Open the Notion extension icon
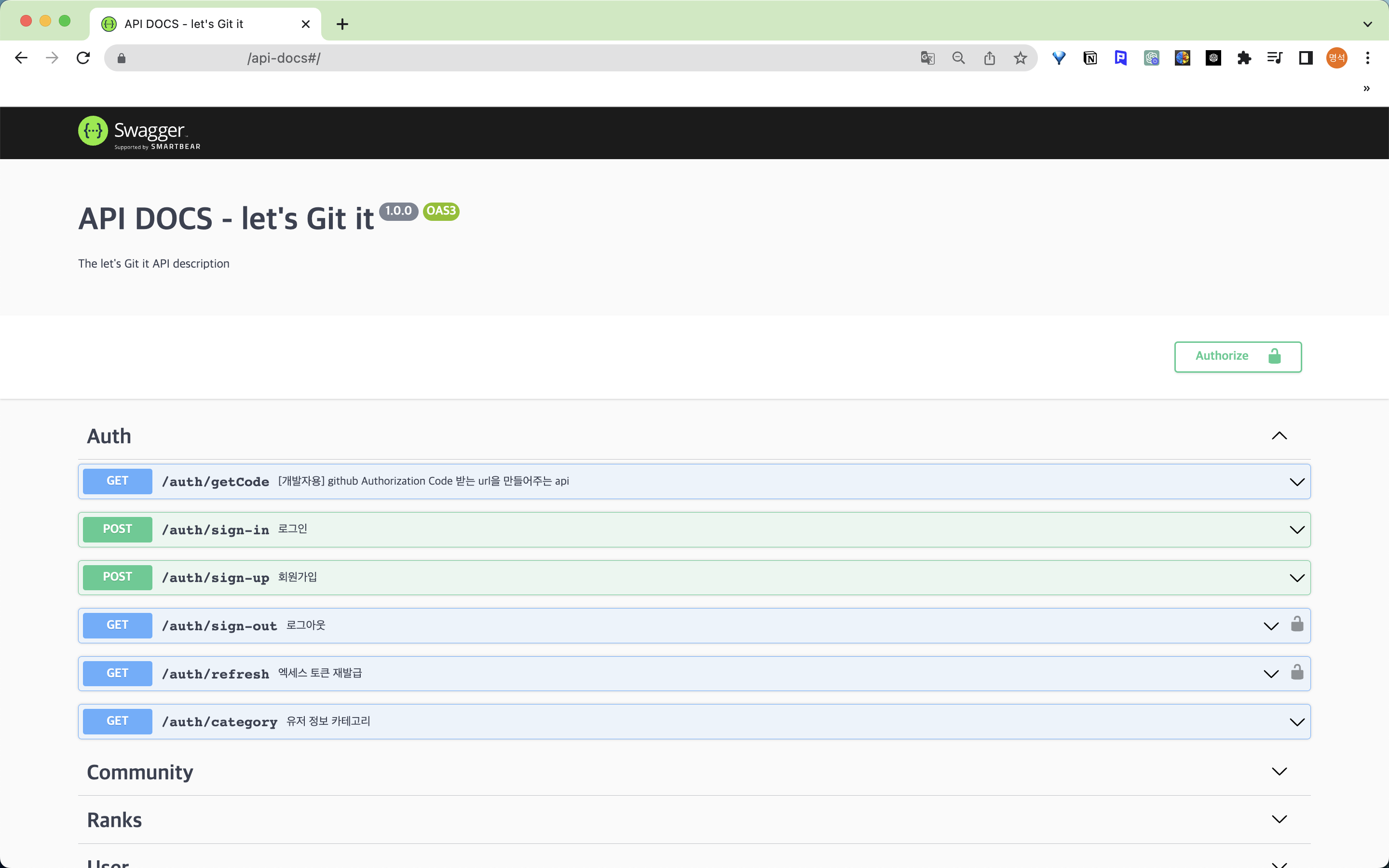The width and height of the screenshot is (1389, 868). tap(1089, 58)
